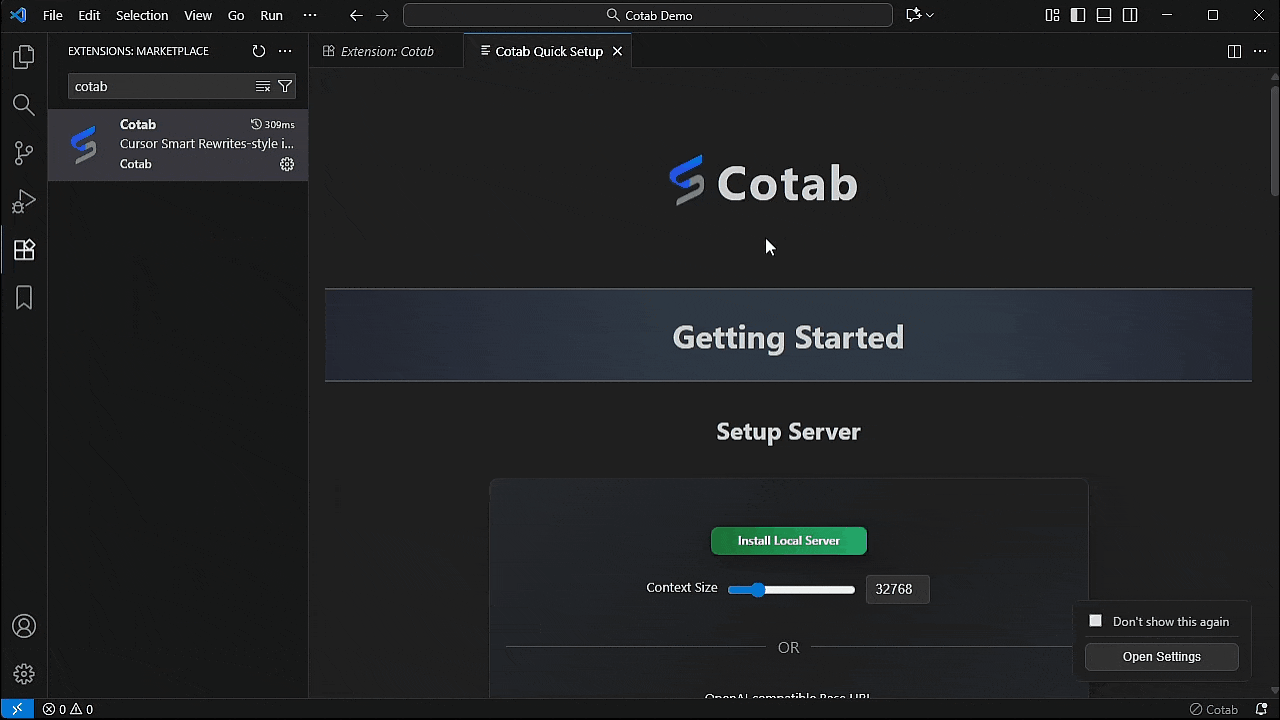Open the Search view

[23, 105]
